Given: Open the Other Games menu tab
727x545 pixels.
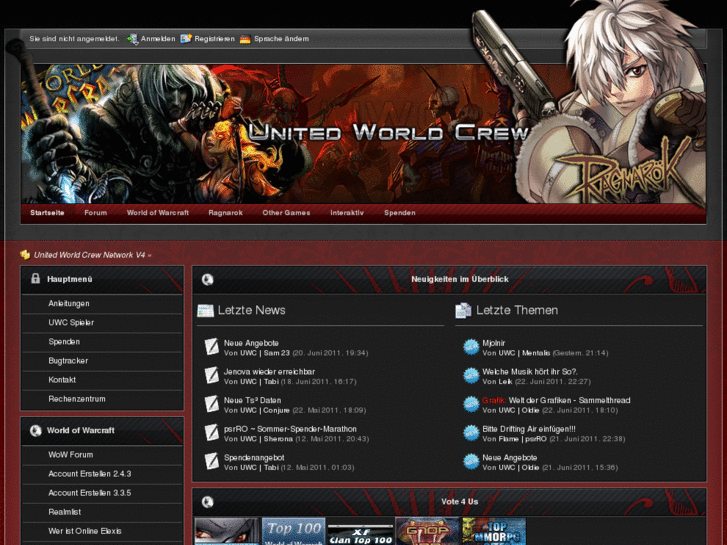Looking at the screenshot, I should (286, 213).
